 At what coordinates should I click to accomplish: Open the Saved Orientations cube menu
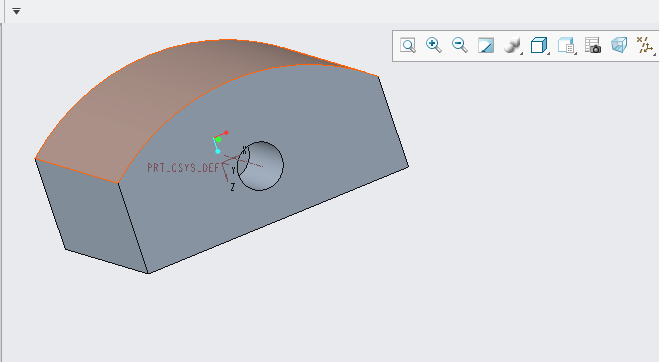539,45
